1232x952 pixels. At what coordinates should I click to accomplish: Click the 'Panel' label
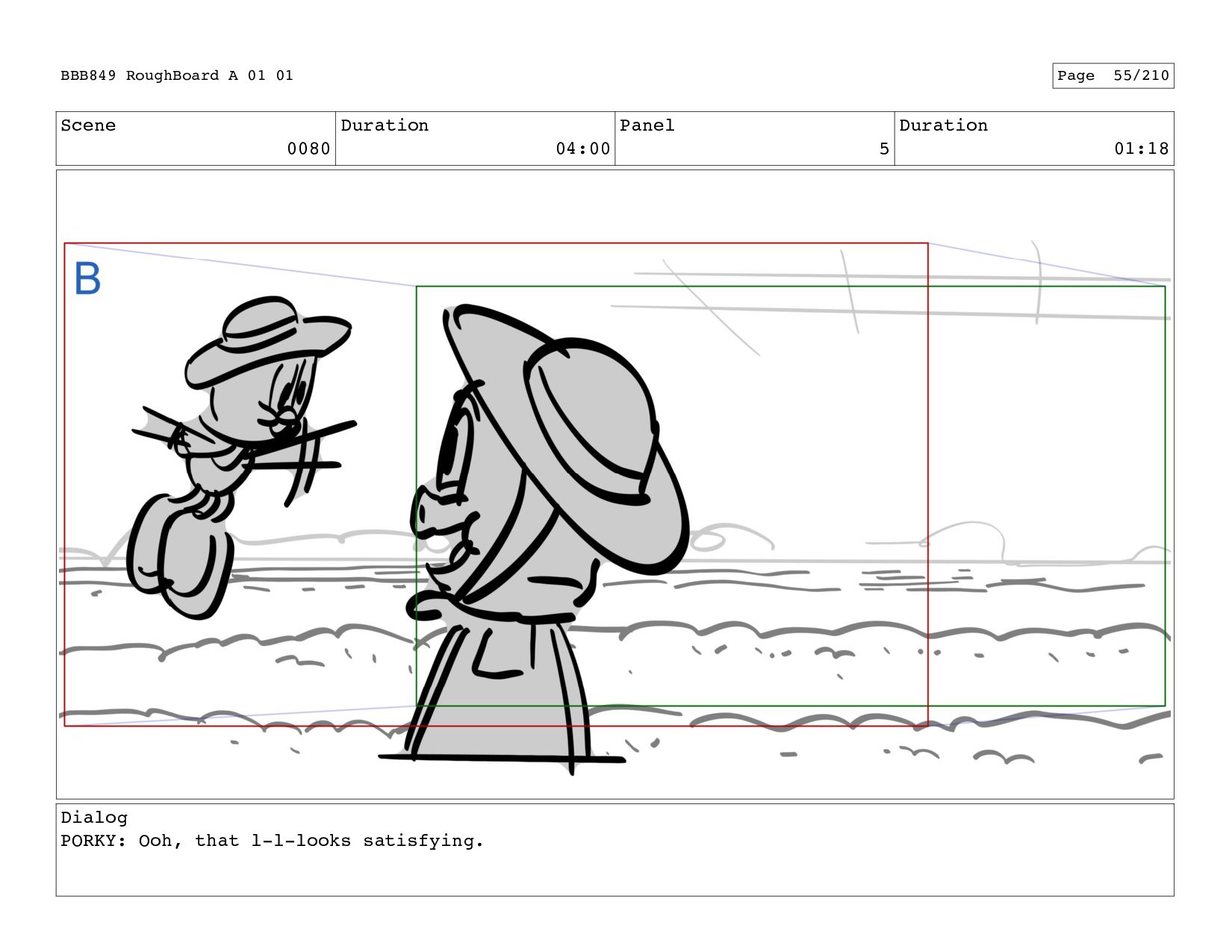(647, 125)
